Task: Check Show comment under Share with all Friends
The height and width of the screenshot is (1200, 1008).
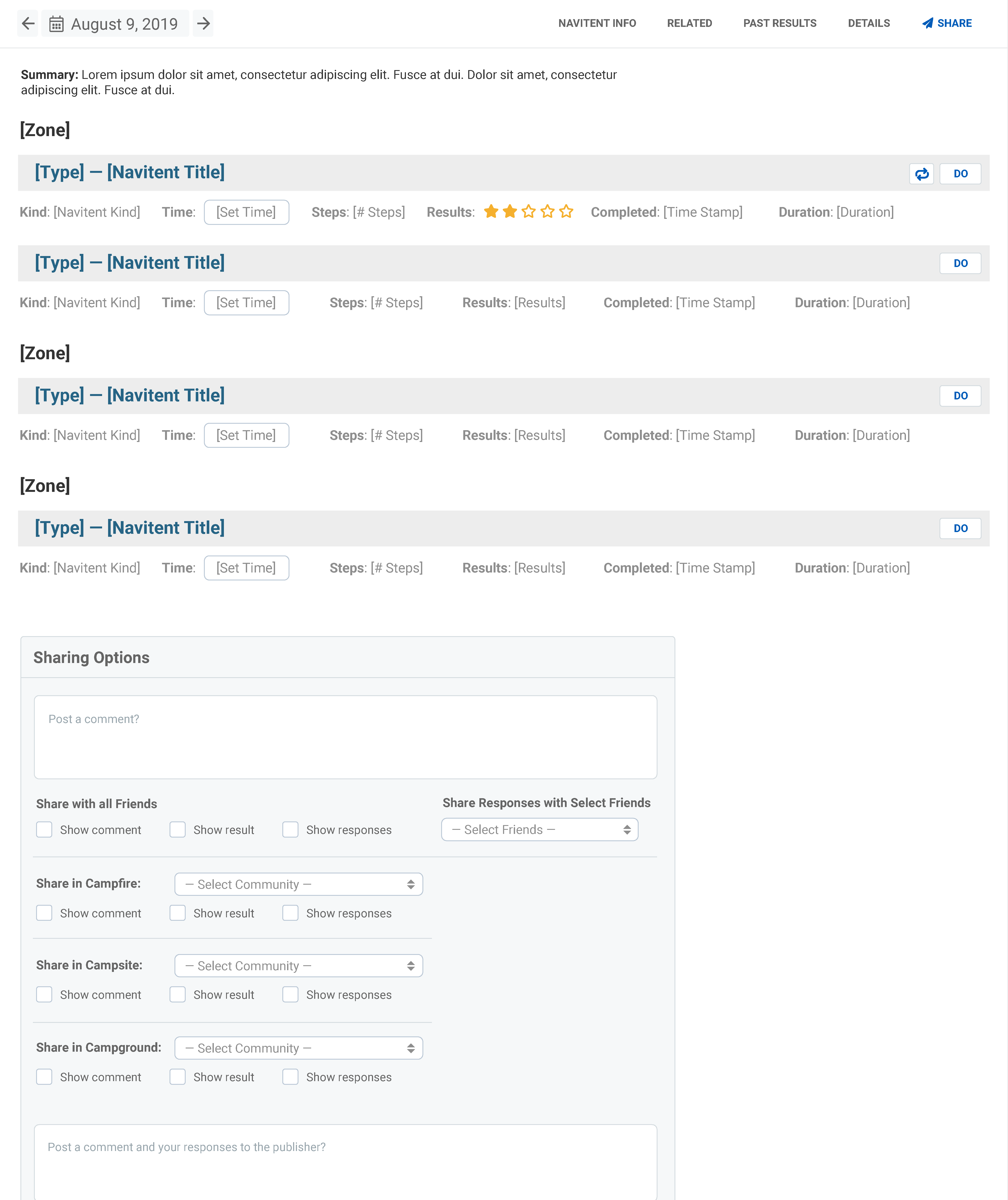Action: pos(44,830)
